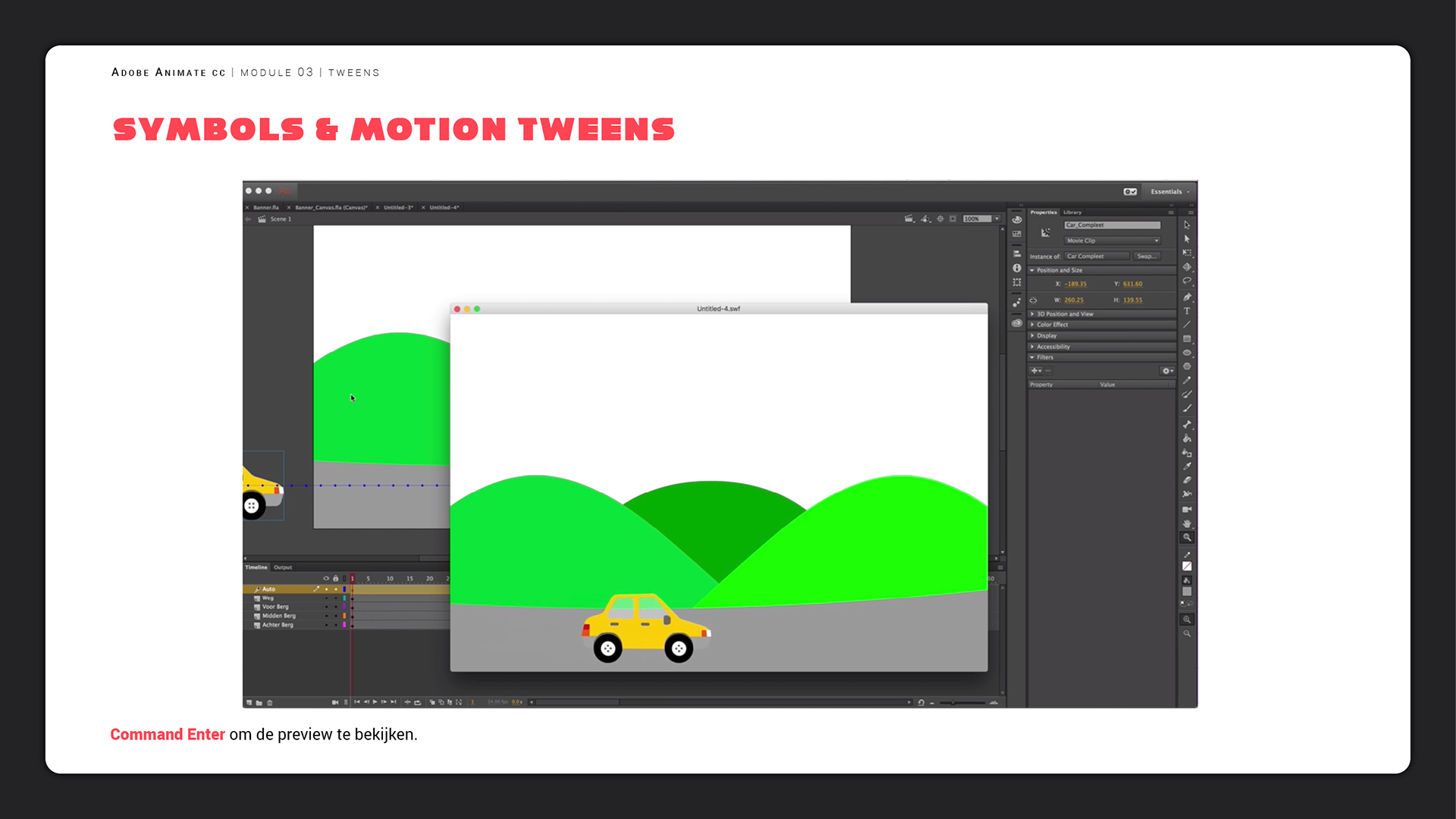Select the Pen tool

click(x=1187, y=297)
